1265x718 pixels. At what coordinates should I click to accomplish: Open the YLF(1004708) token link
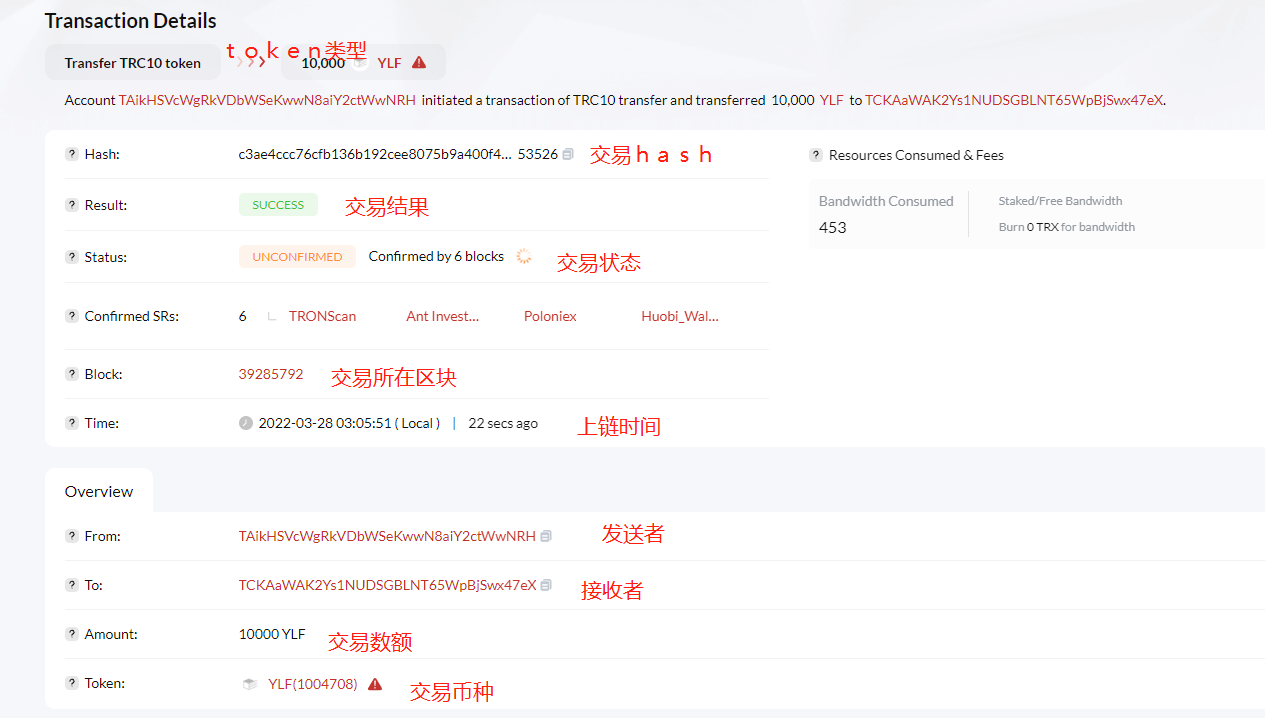[x=312, y=684]
